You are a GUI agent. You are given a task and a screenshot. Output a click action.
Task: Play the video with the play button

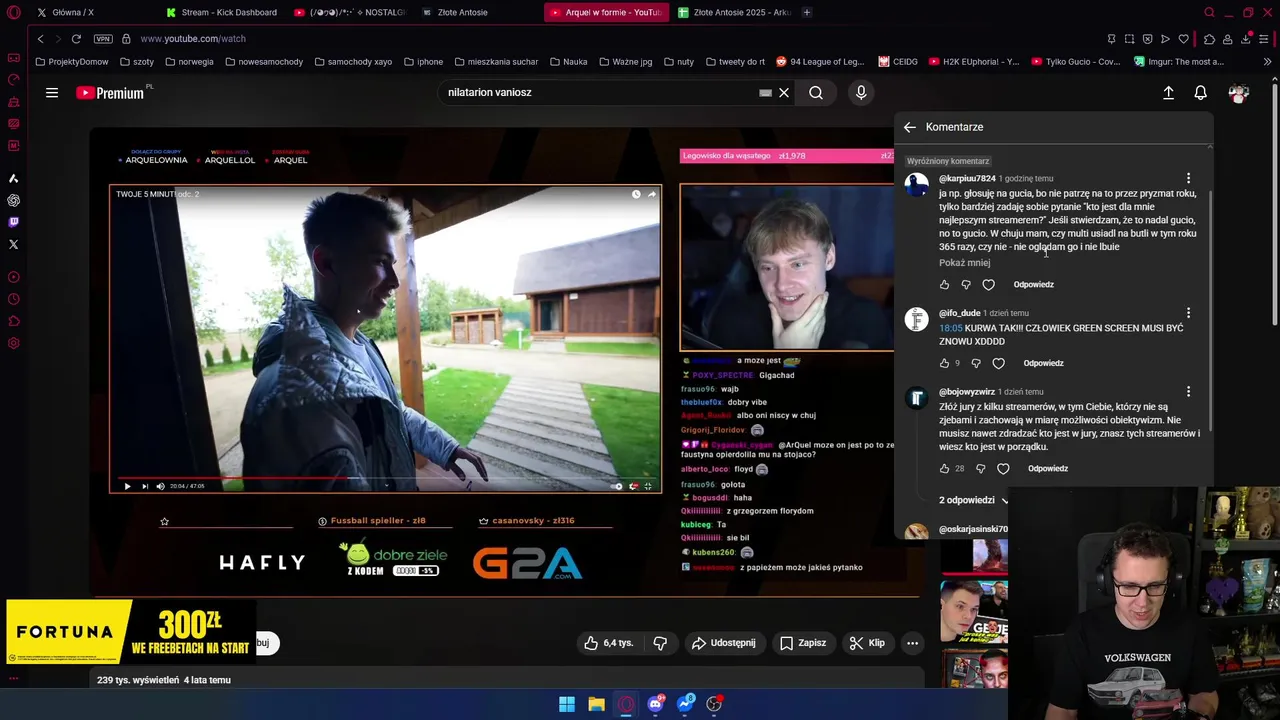(x=127, y=486)
